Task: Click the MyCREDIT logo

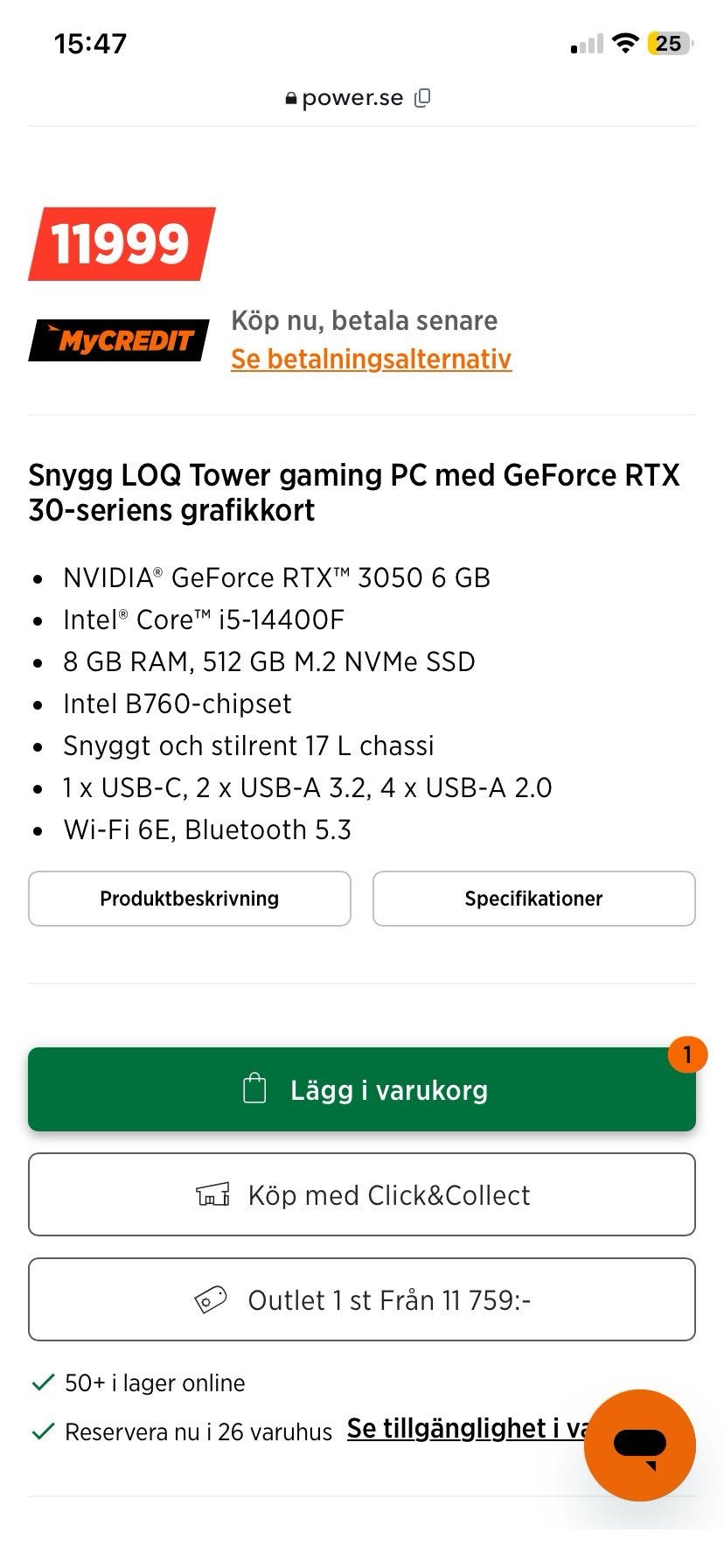Action: 119,339
